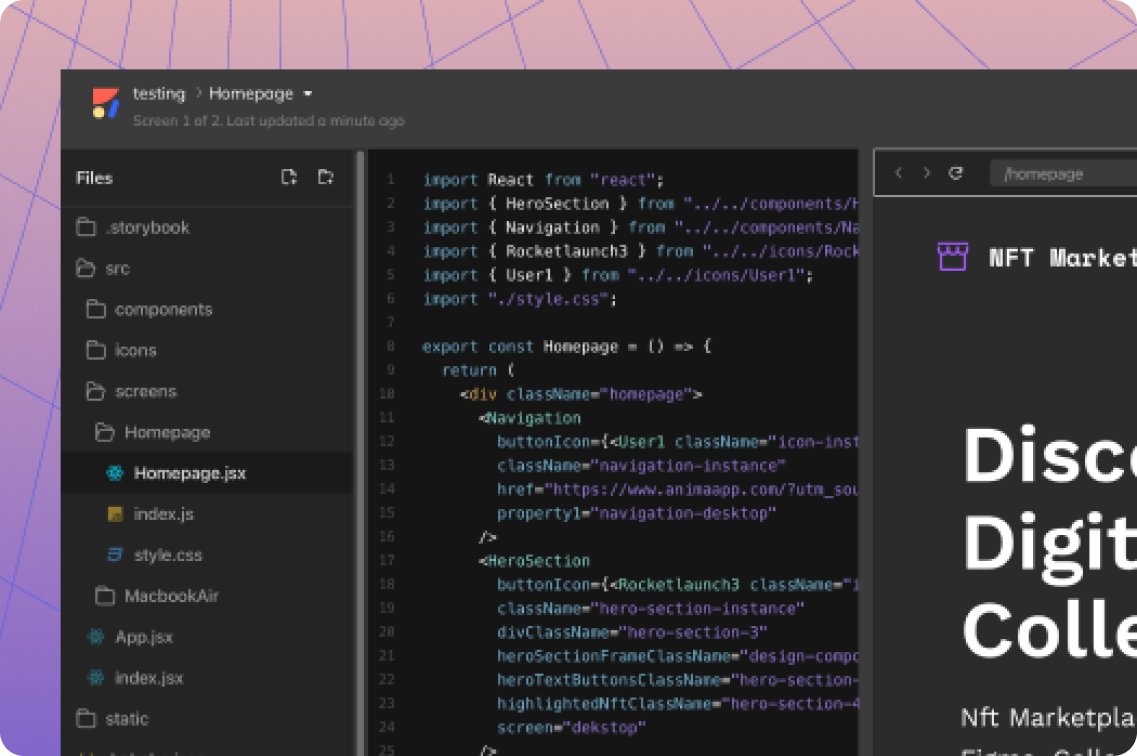Click the /homepage URL input field
This screenshot has height=756, width=1137.
1060,174
